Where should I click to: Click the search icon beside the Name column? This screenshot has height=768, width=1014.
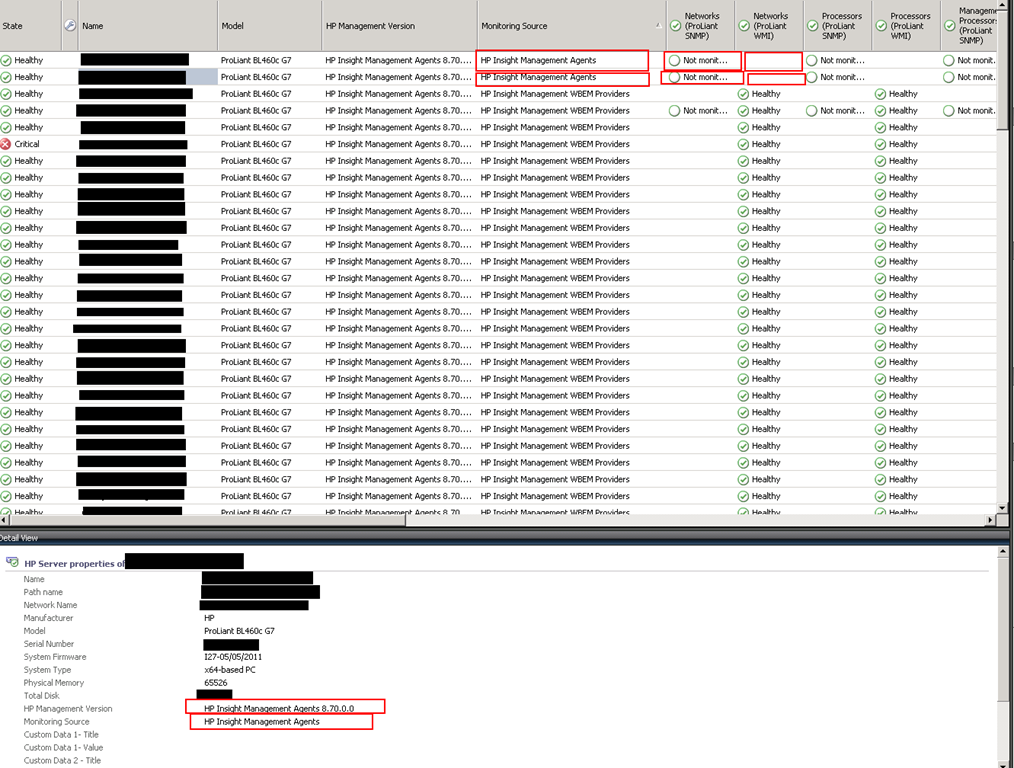coord(69,25)
